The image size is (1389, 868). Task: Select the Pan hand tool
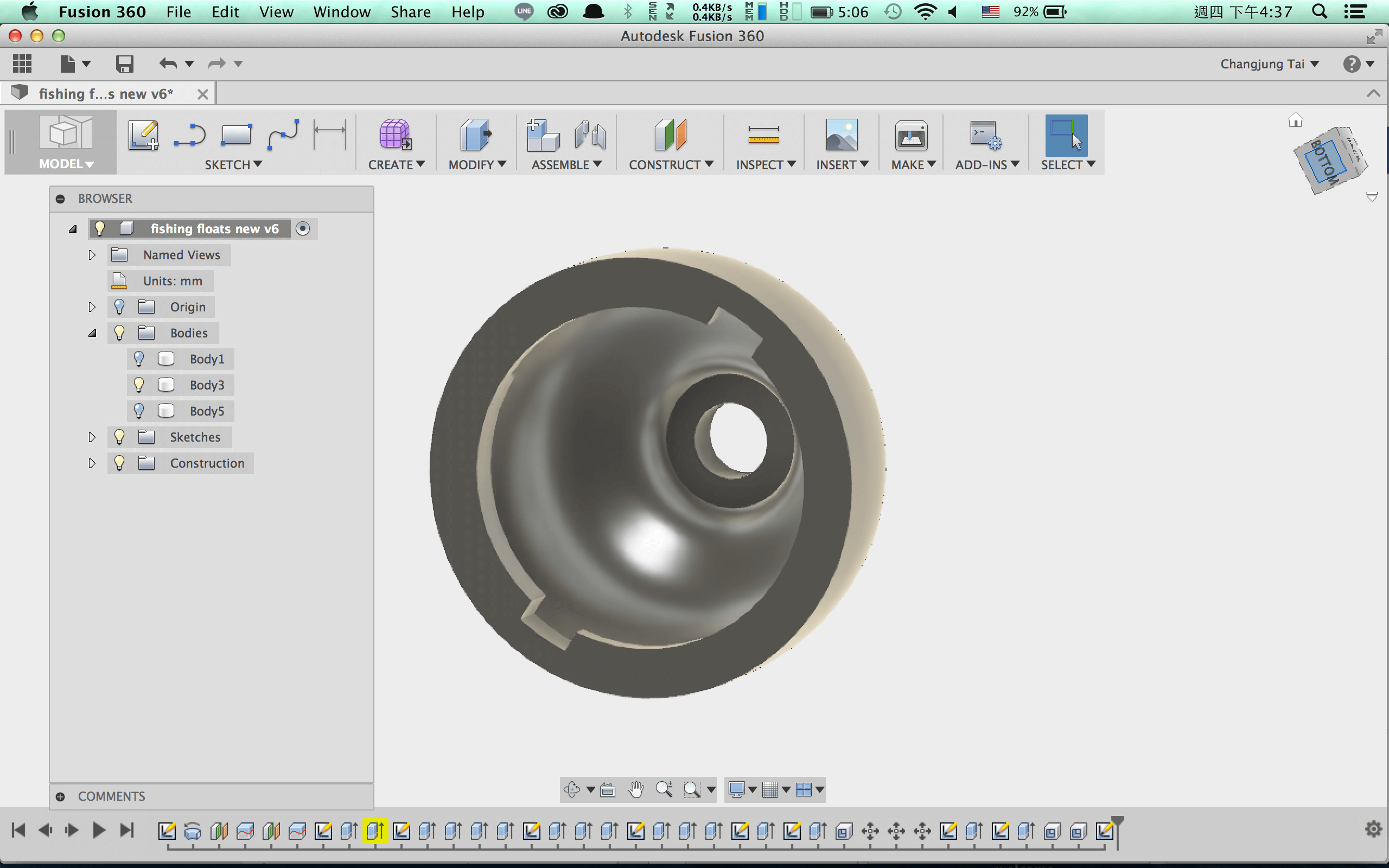tap(636, 789)
